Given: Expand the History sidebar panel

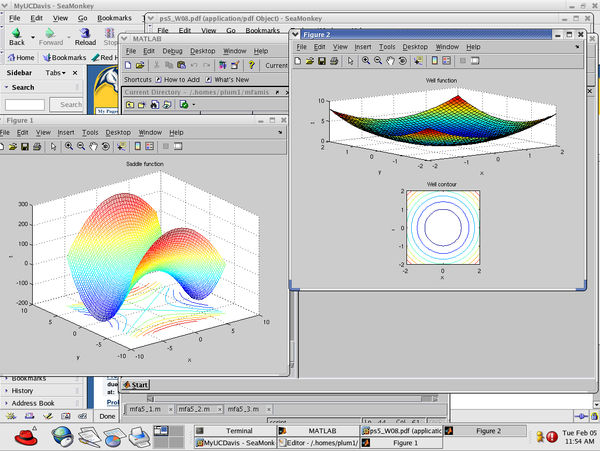Looking at the screenshot, I should 22,391.
